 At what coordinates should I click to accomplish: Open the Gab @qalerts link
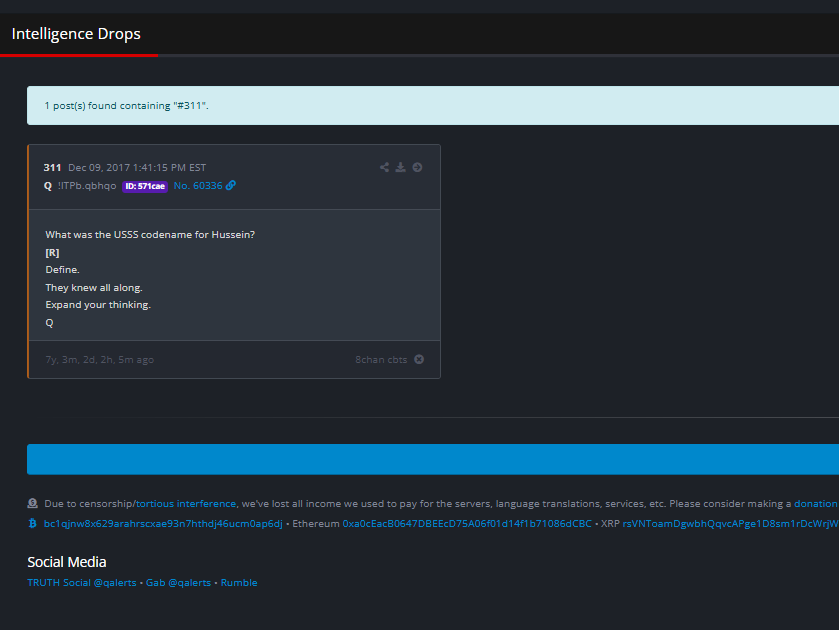(178, 582)
